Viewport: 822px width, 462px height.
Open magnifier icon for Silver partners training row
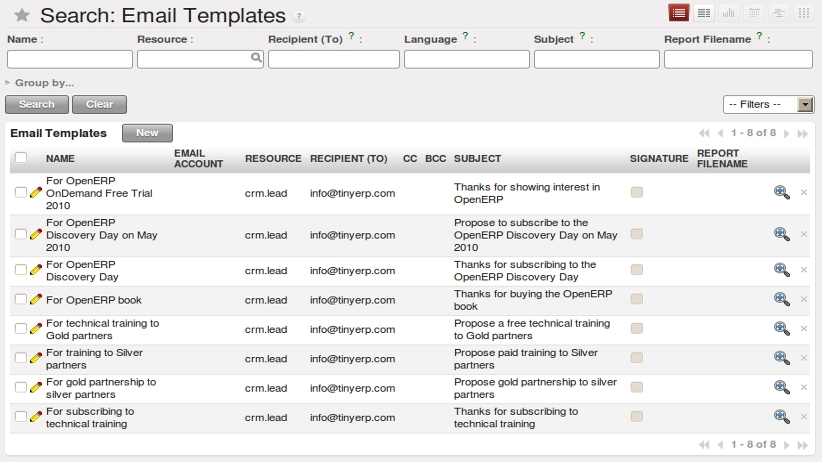(782, 358)
